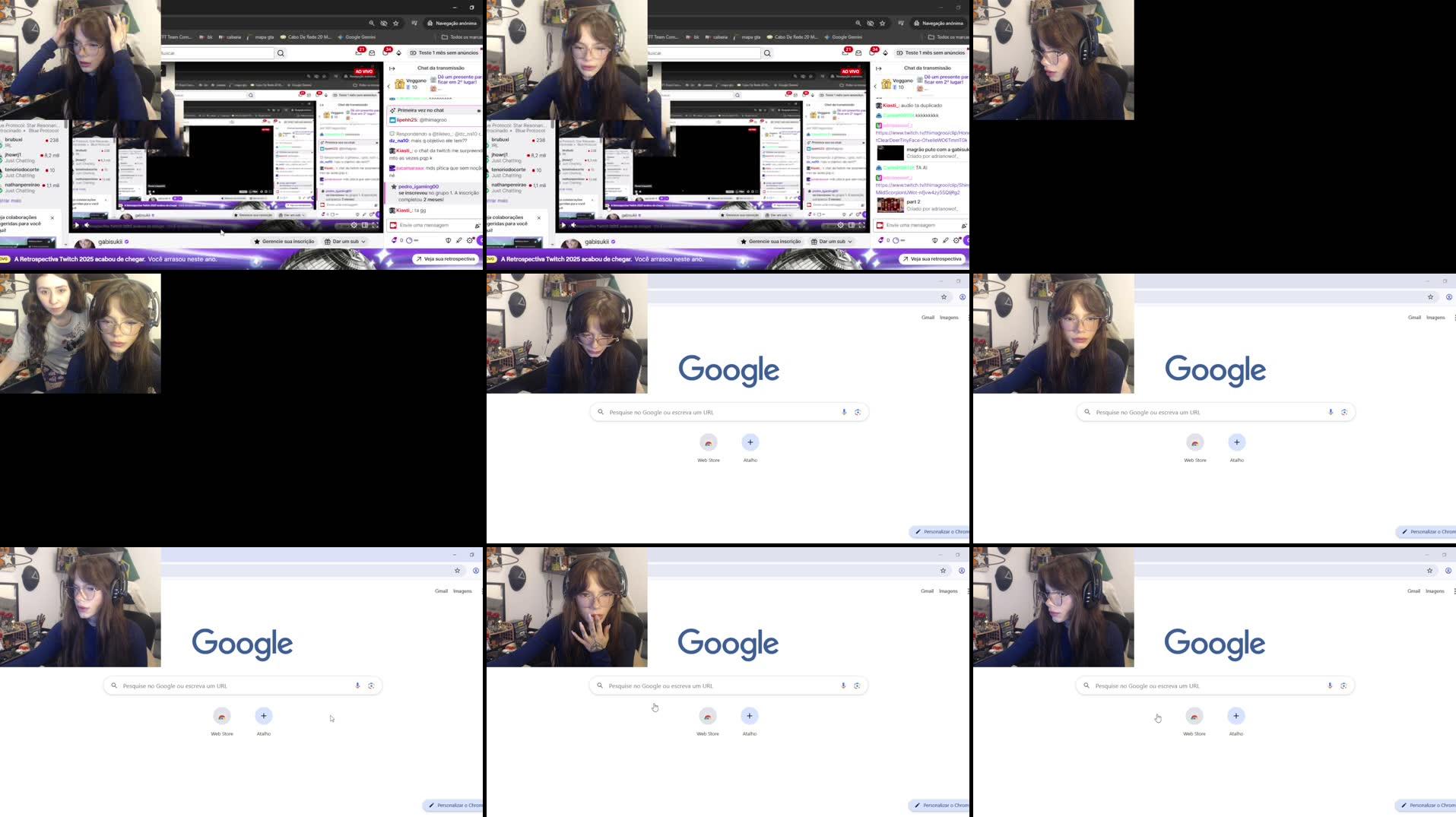
Task: Search by image using the Google Lens icon
Action: (x=858, y=411)
